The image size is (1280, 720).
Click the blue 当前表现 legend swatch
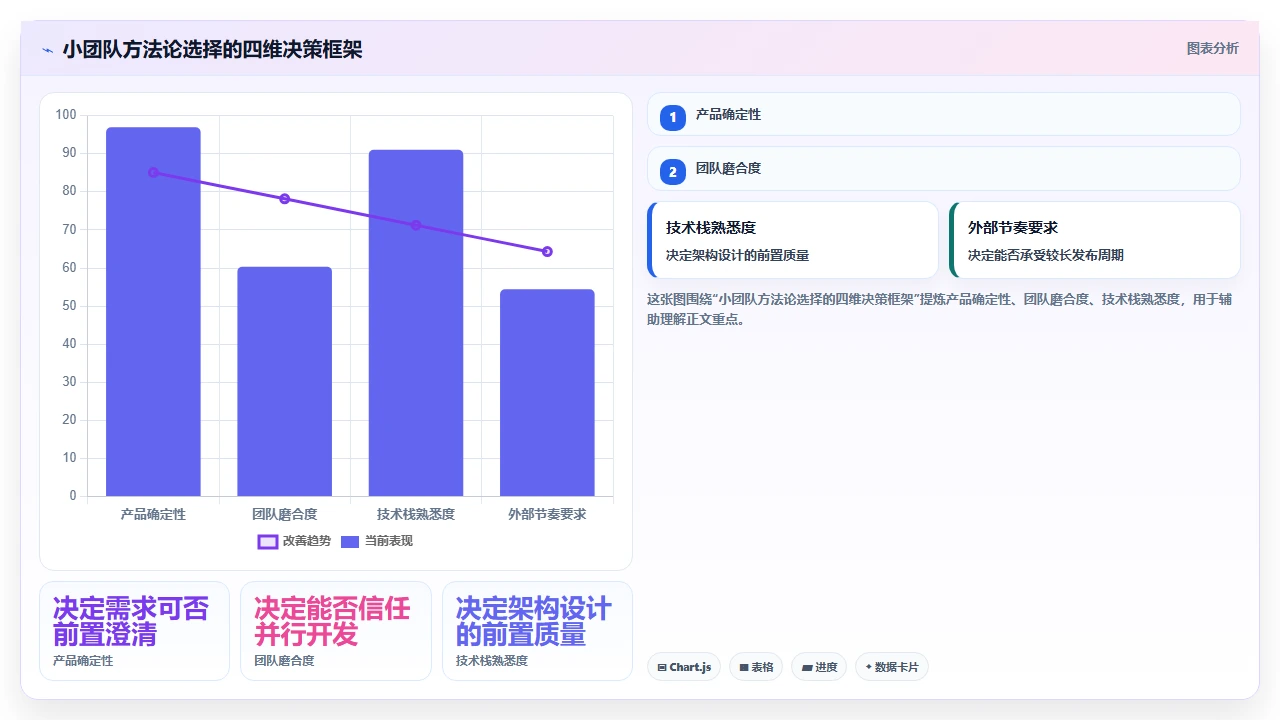(x=350, y=541)
